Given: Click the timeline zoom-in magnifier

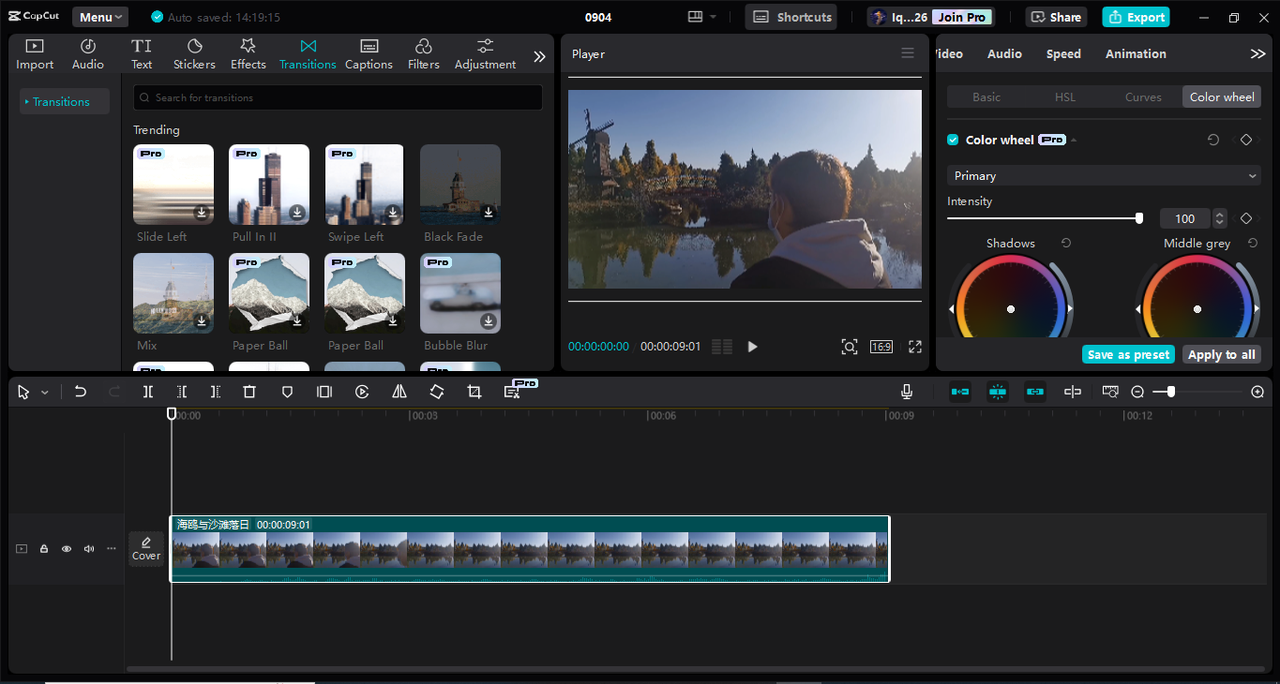Looking at the screenshot, I should [1258, 392].
